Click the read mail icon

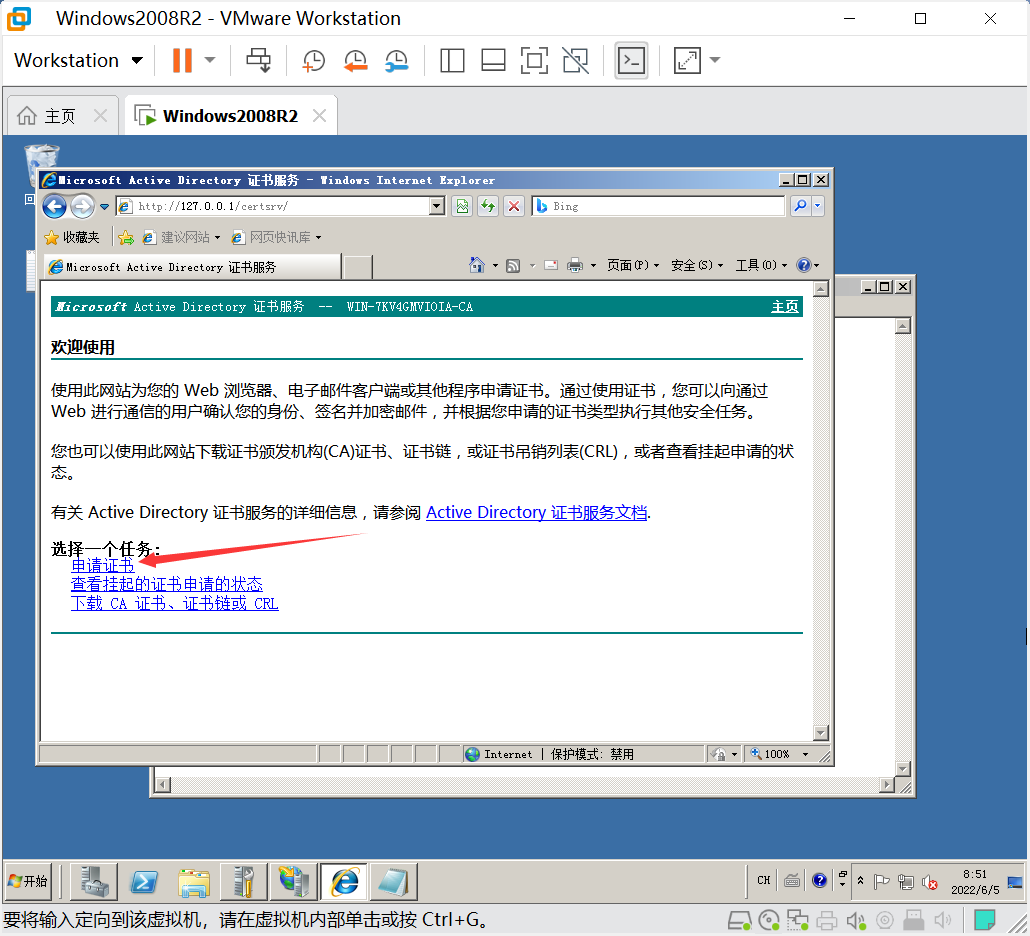(x=551, y=265)
